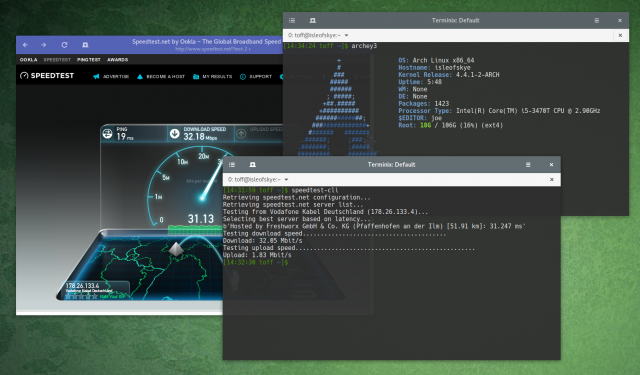Image resolution: width=640 pixels, height=375 pixels.
Task: Click the Packages: 1423 line
Action: tap(424, 104)
